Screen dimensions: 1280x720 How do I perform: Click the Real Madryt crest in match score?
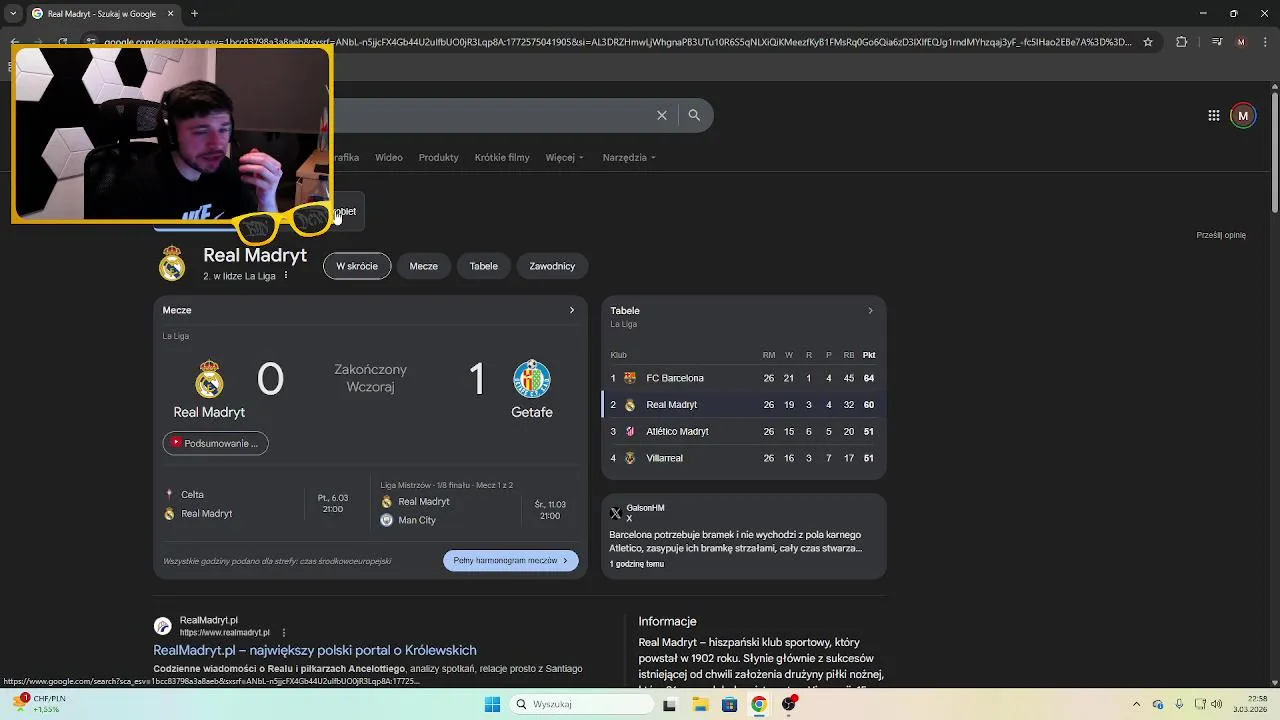209,379
